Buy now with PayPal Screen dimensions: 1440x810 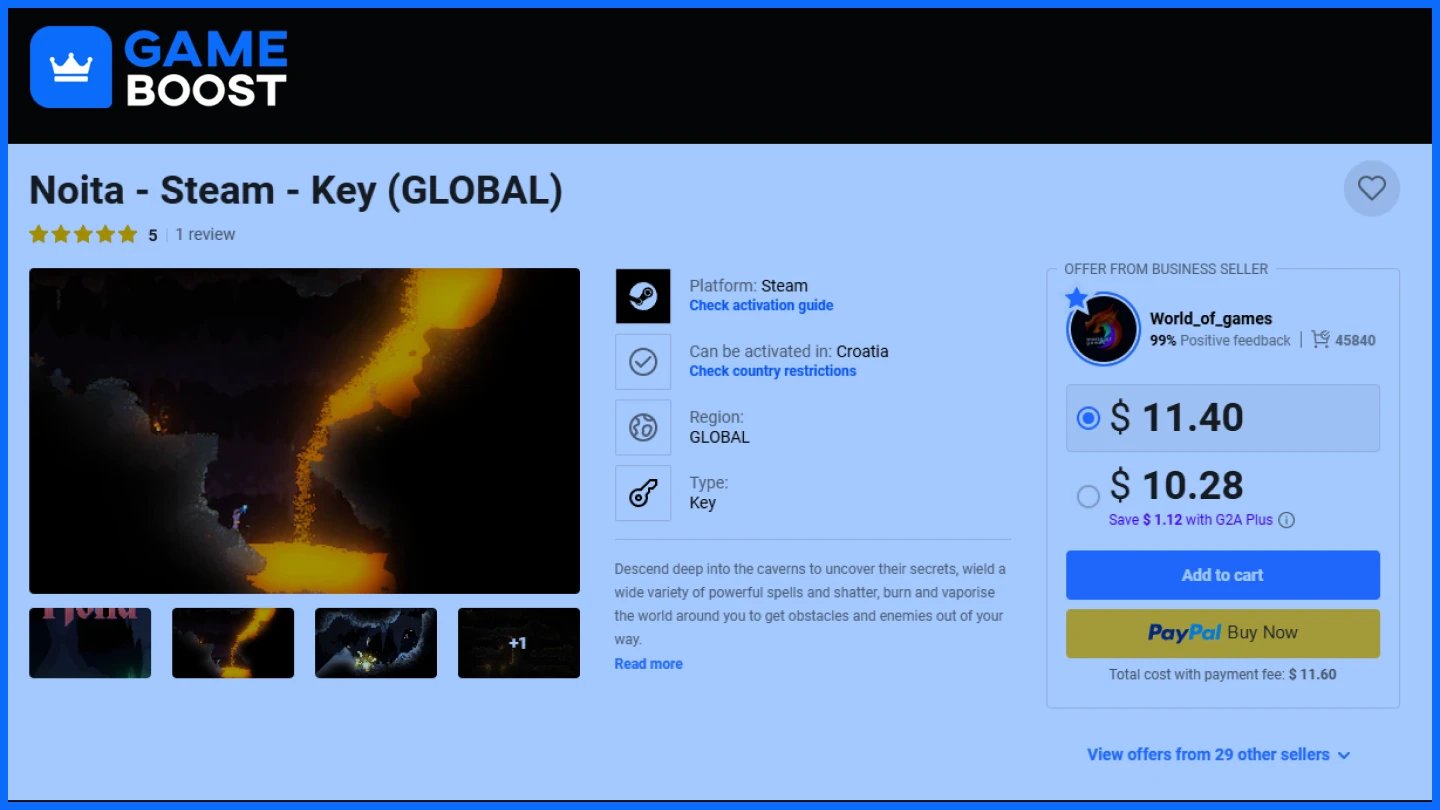[x=1223, y=633]
